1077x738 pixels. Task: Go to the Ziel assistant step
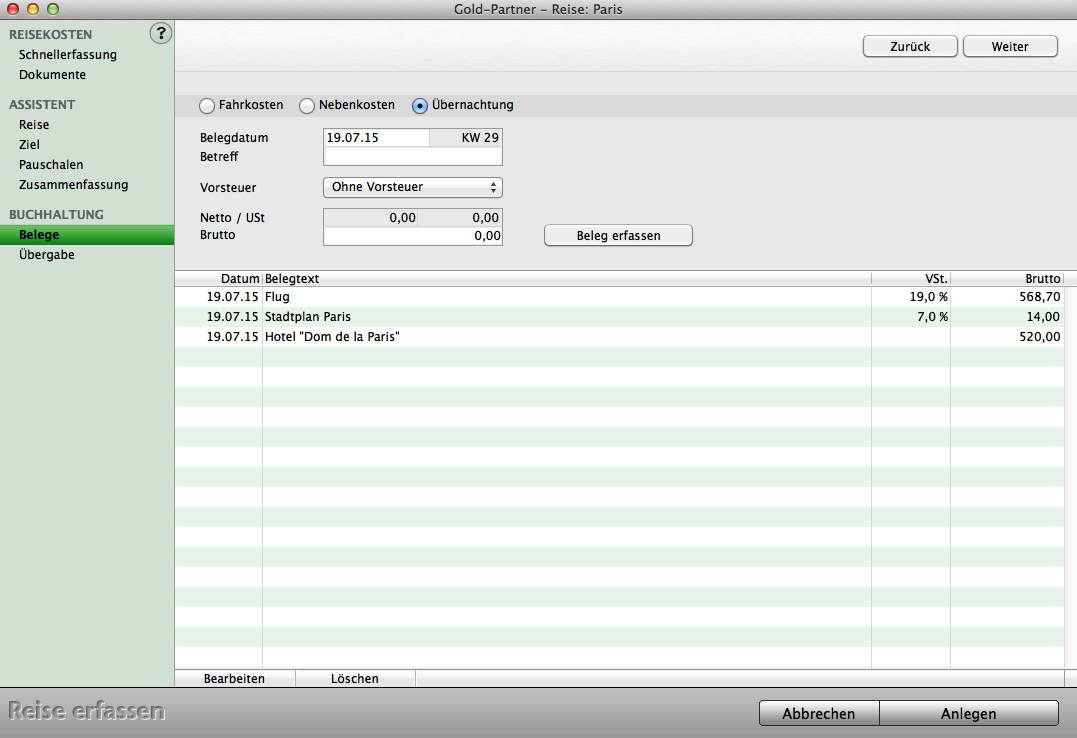[x=29, y=145]
